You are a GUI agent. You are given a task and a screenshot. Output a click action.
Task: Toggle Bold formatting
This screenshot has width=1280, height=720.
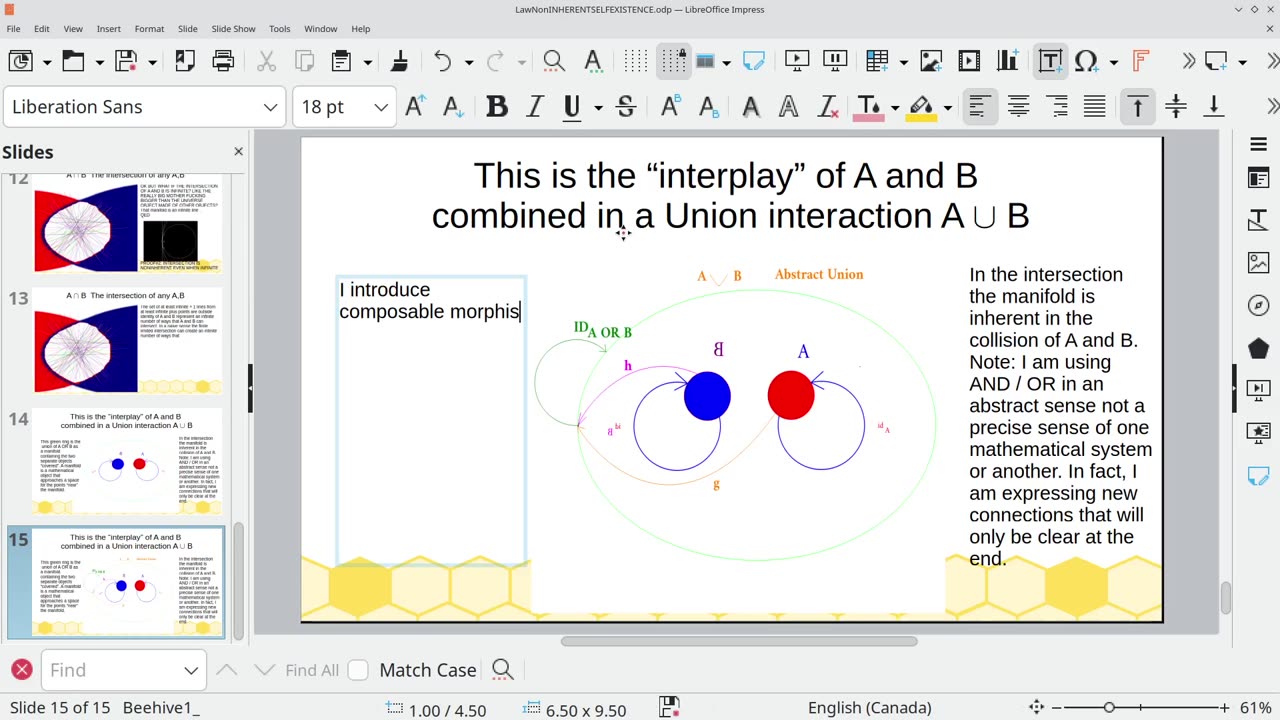(x=496, y=106)
